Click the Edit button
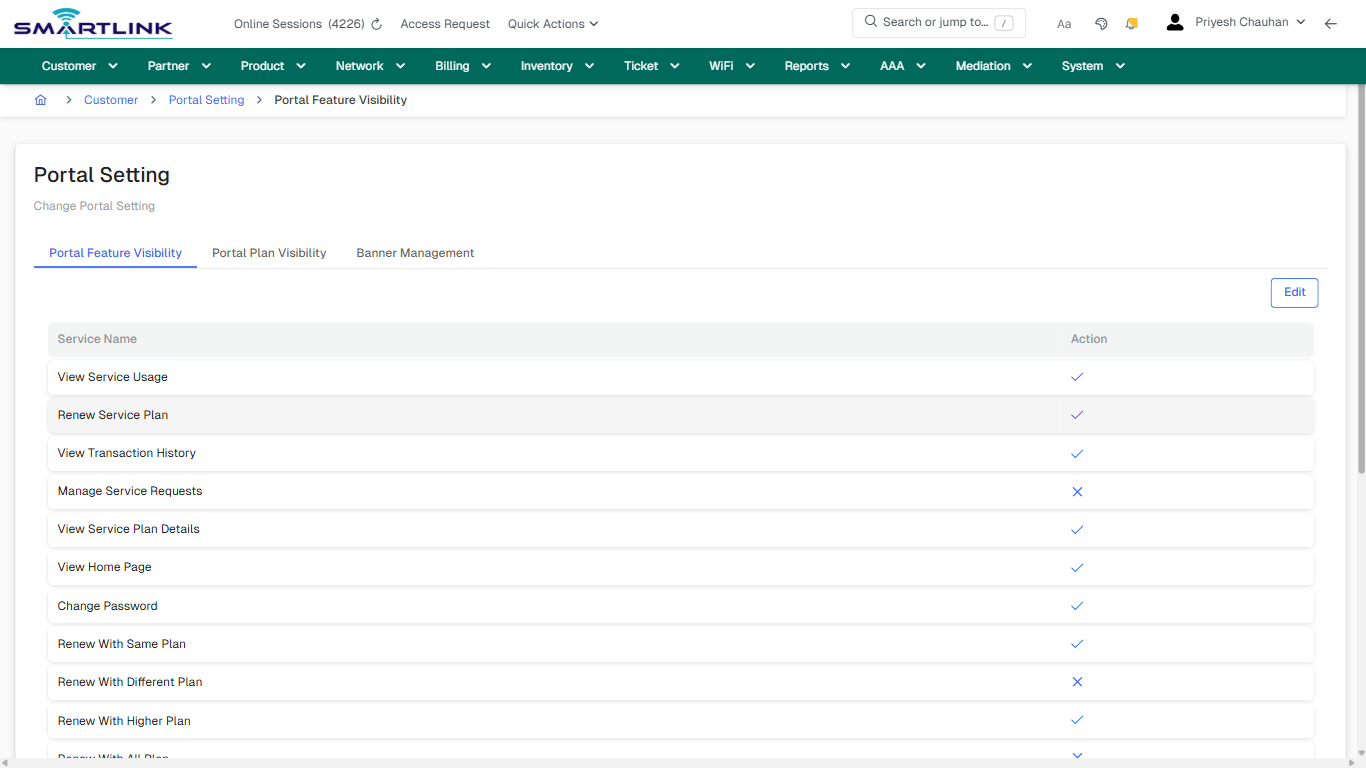Screen dimensions: 1366x768 [x=1294, y=292]
